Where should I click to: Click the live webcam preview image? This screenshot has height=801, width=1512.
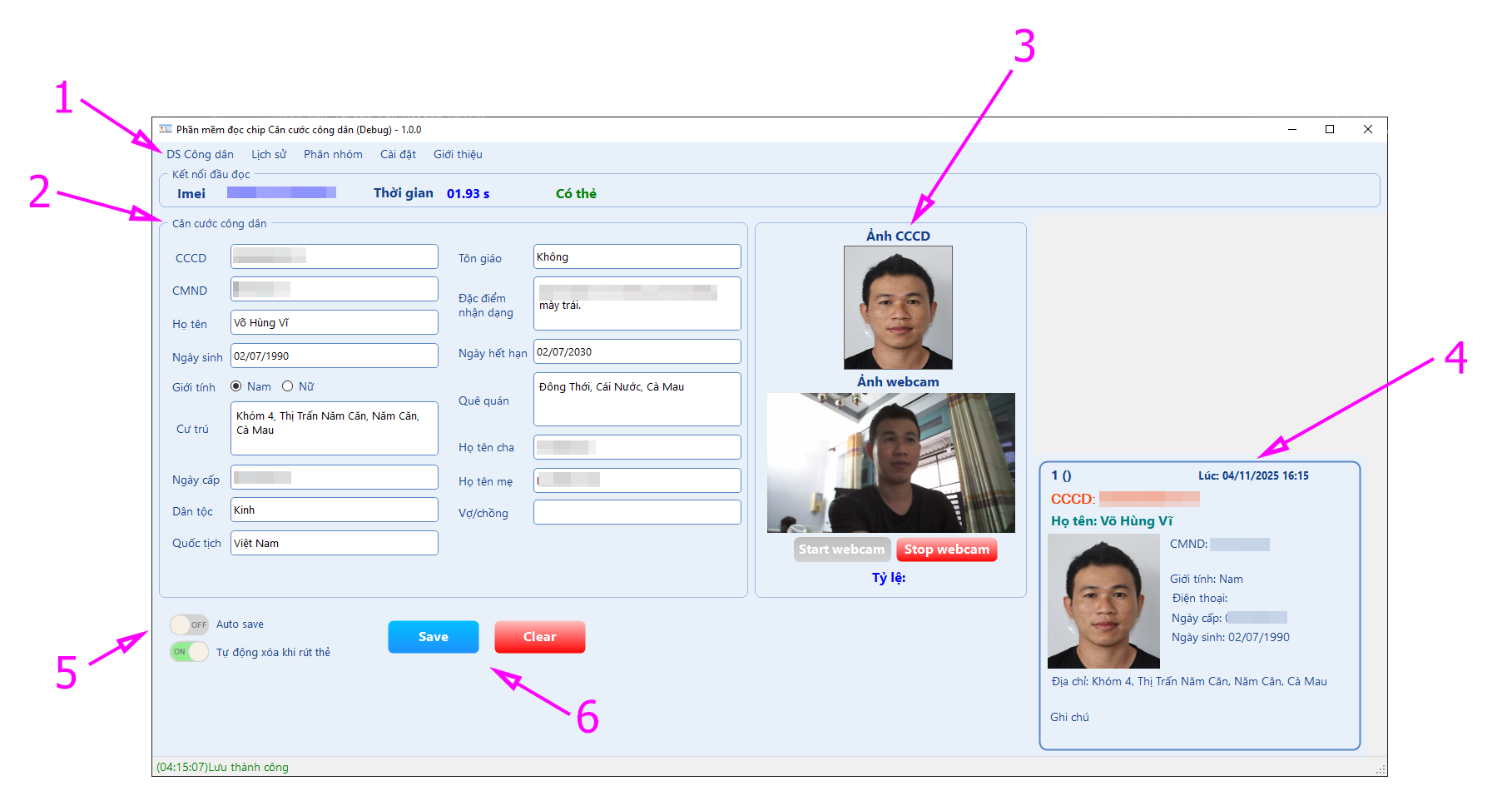890,462
